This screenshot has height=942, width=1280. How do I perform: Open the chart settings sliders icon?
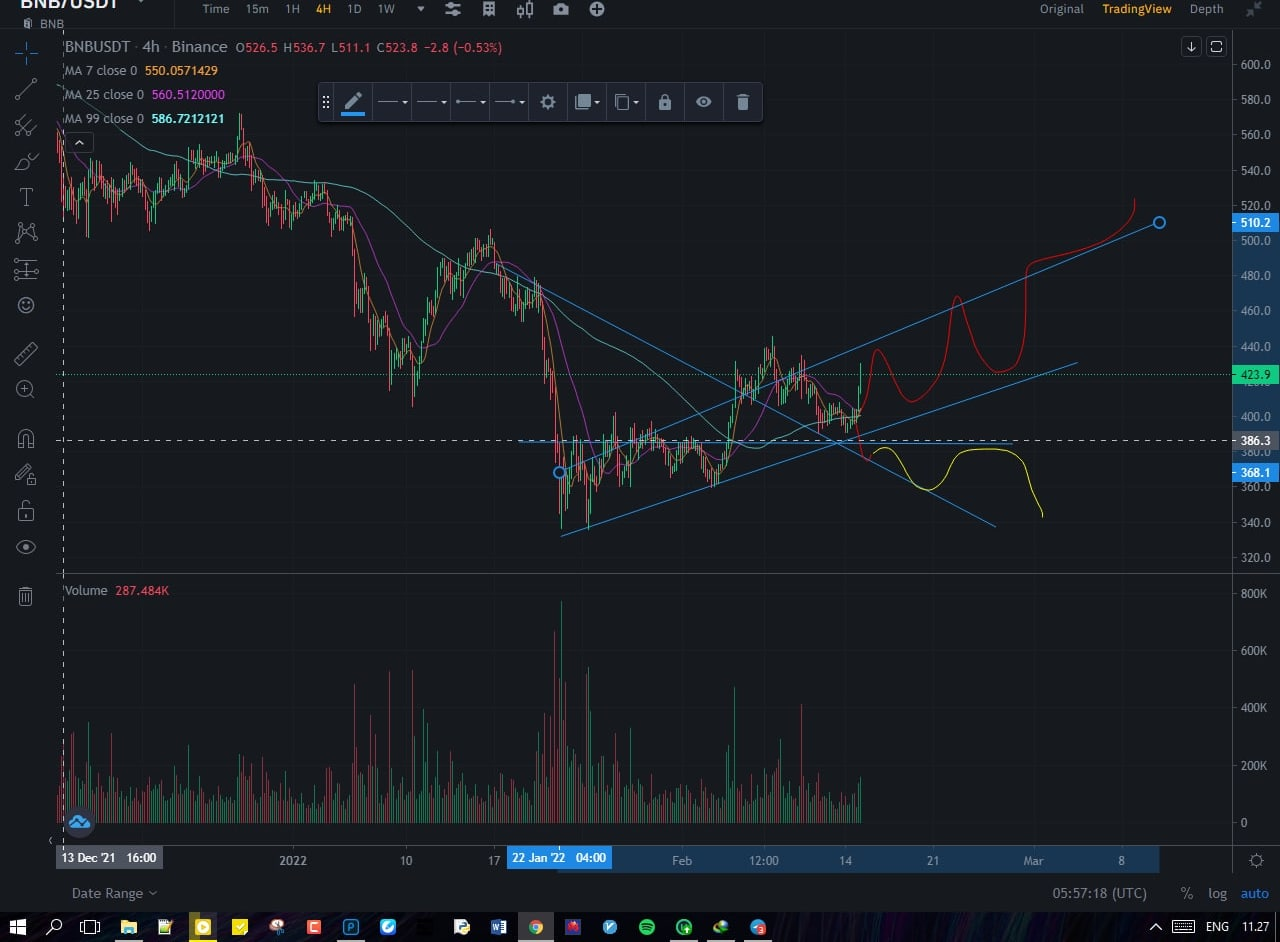453,9
